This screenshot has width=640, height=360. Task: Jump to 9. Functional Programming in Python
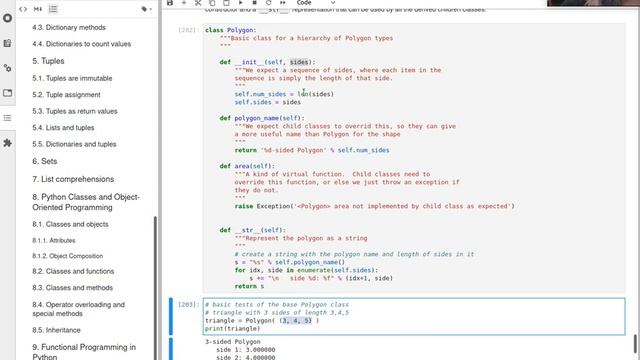[84, 351]
